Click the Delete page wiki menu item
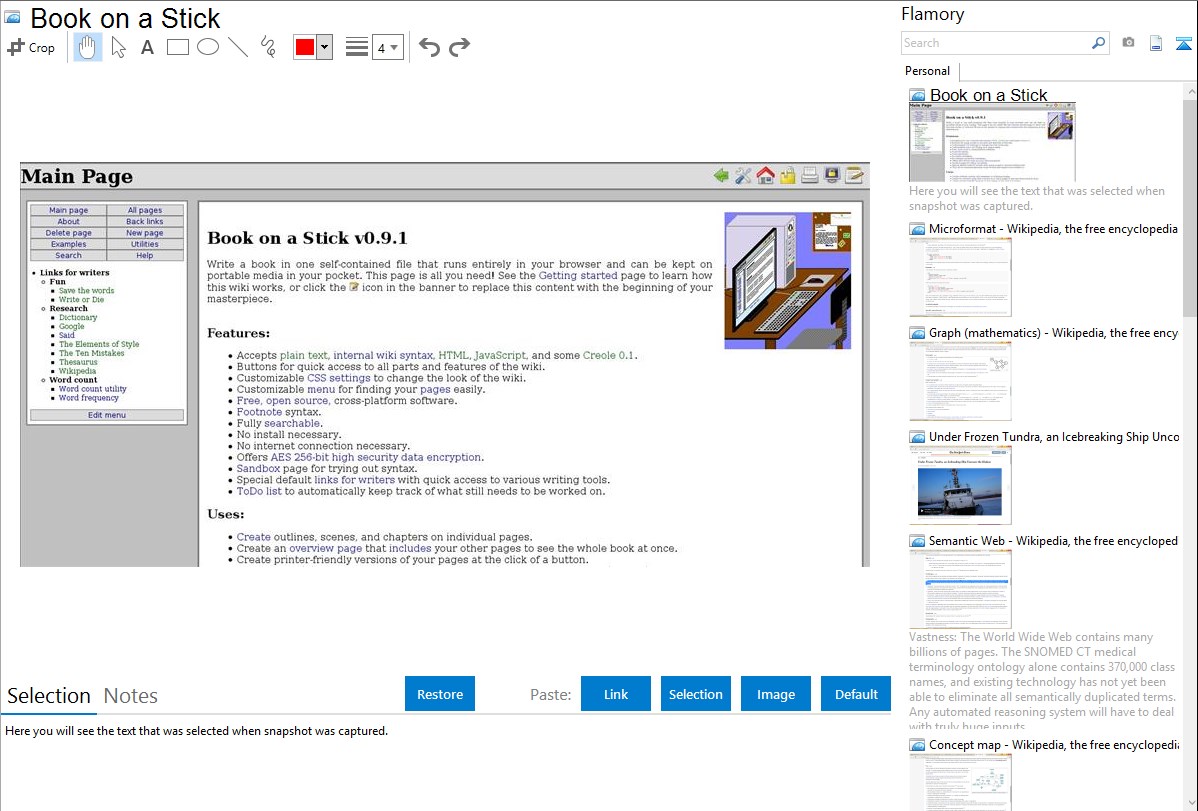This screenshot has width=1198, height=811. [68, 233]
